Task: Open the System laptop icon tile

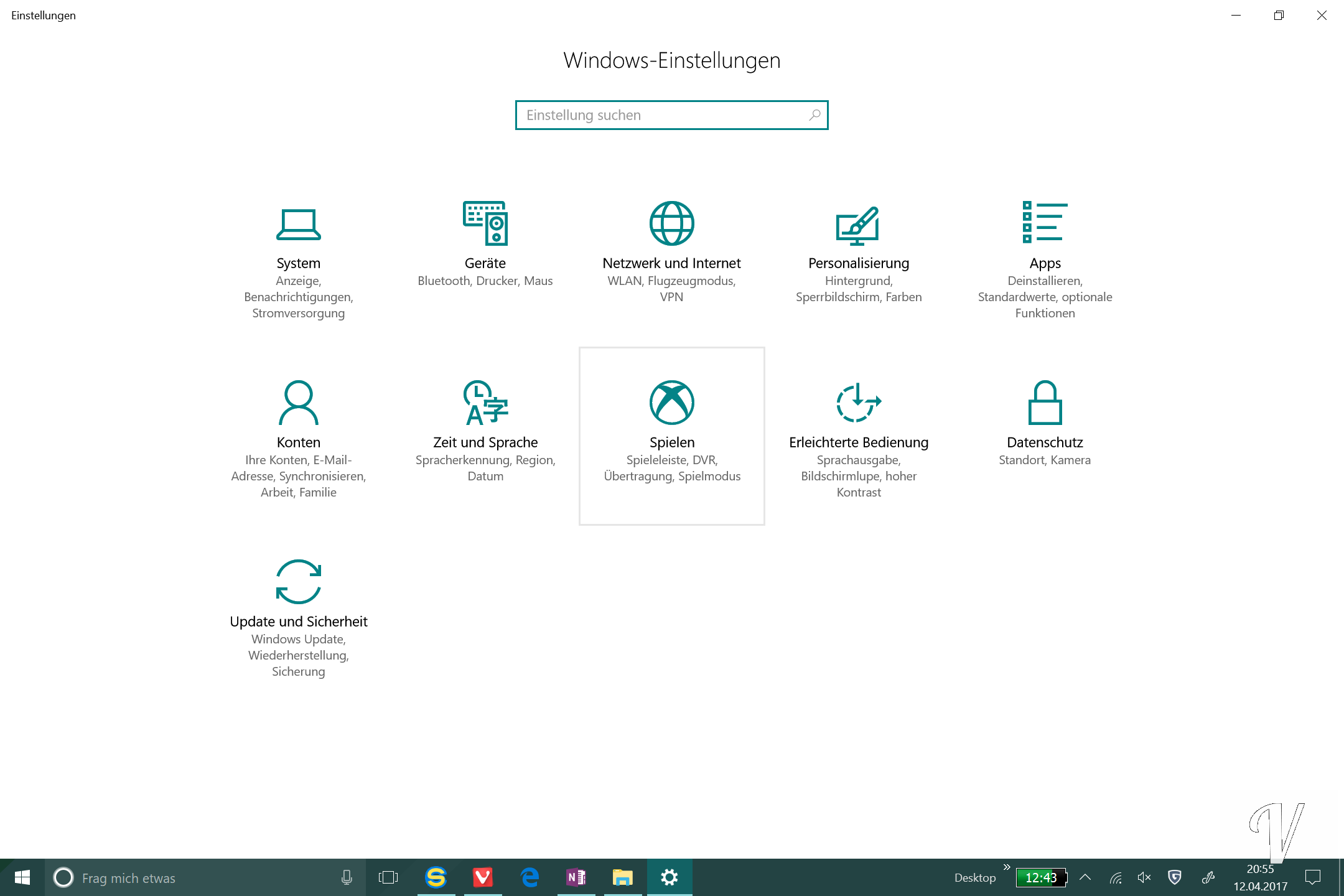Action: 298,224
